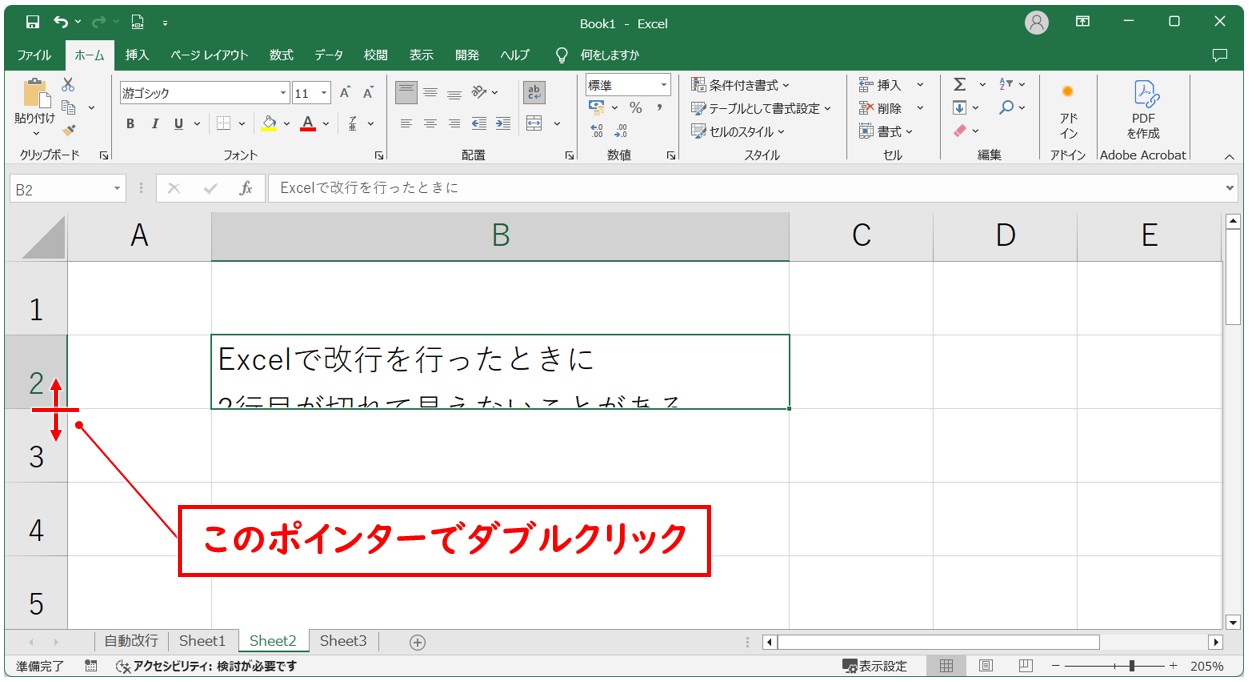Toggle Wrap Text button
Image resolution: width=1250 pixels, height=682 pixels.
(x=534, y=93)
